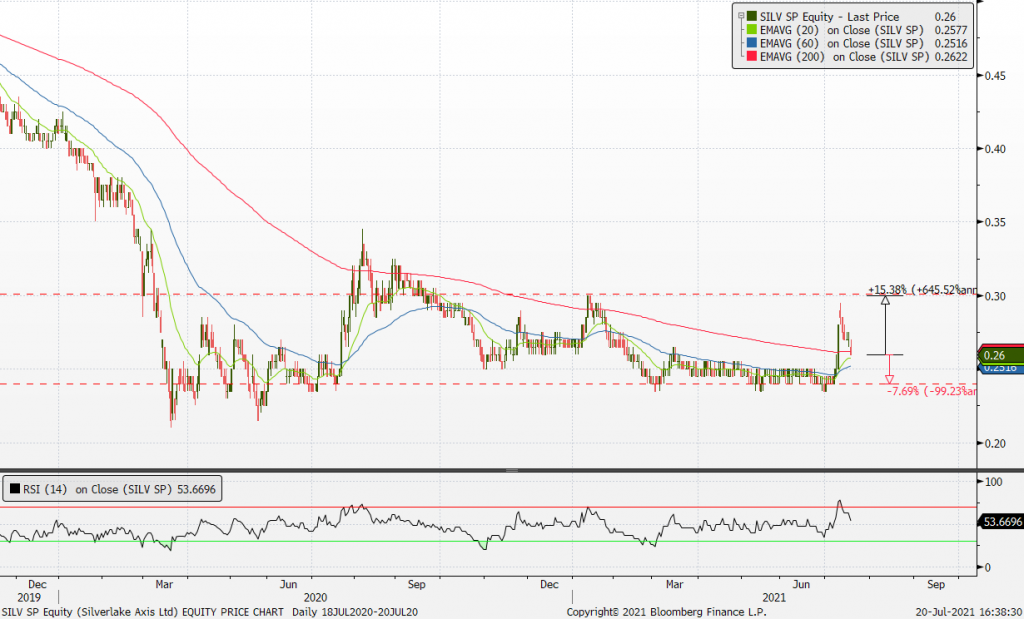This screenshot has width=1024, height=619.
Task: Click the 20-Jul-2021 16:38:30 timestamp
Action: (x=969, y=612)
